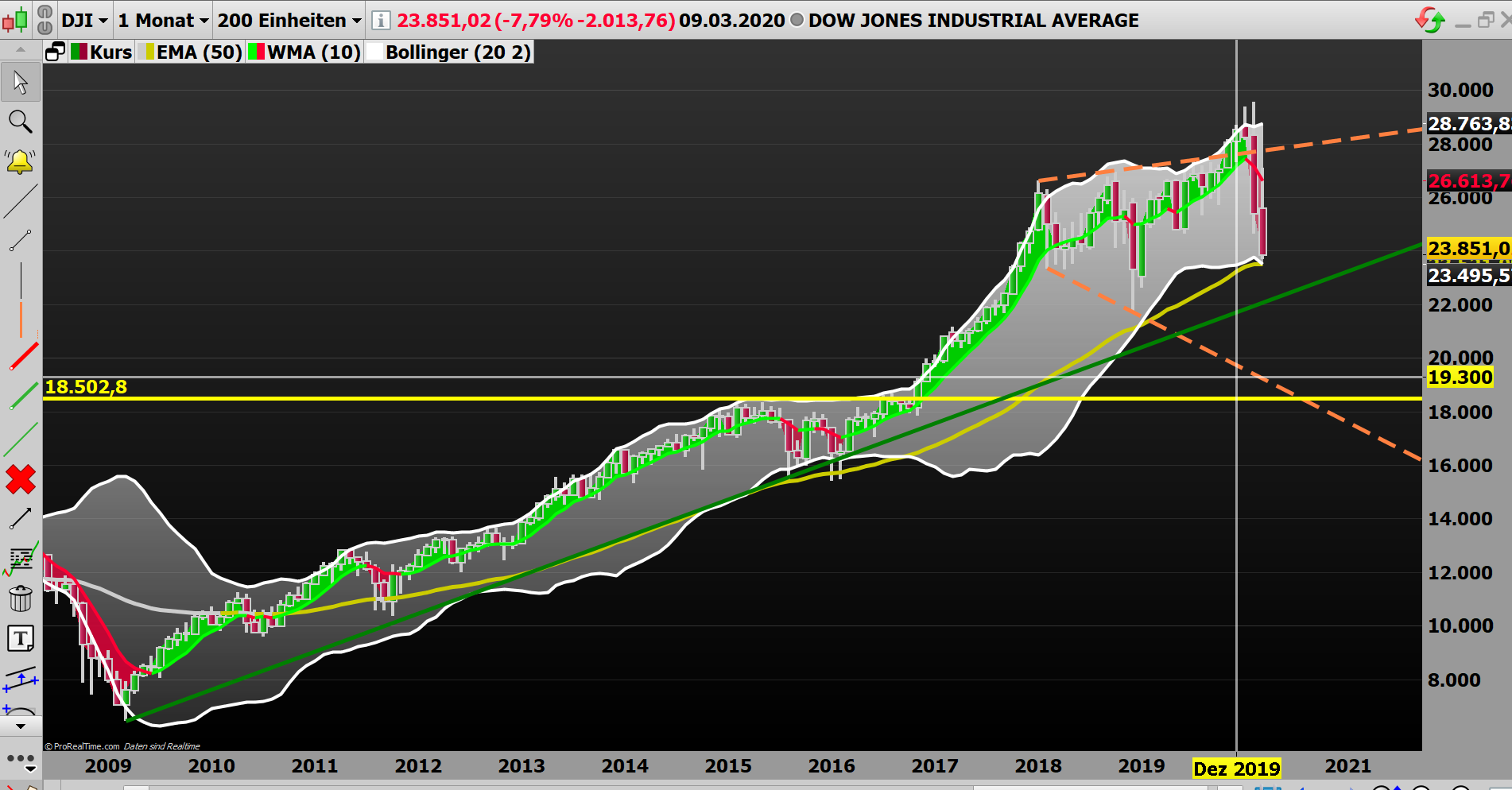Select the text annotation tool

[19, 638]
